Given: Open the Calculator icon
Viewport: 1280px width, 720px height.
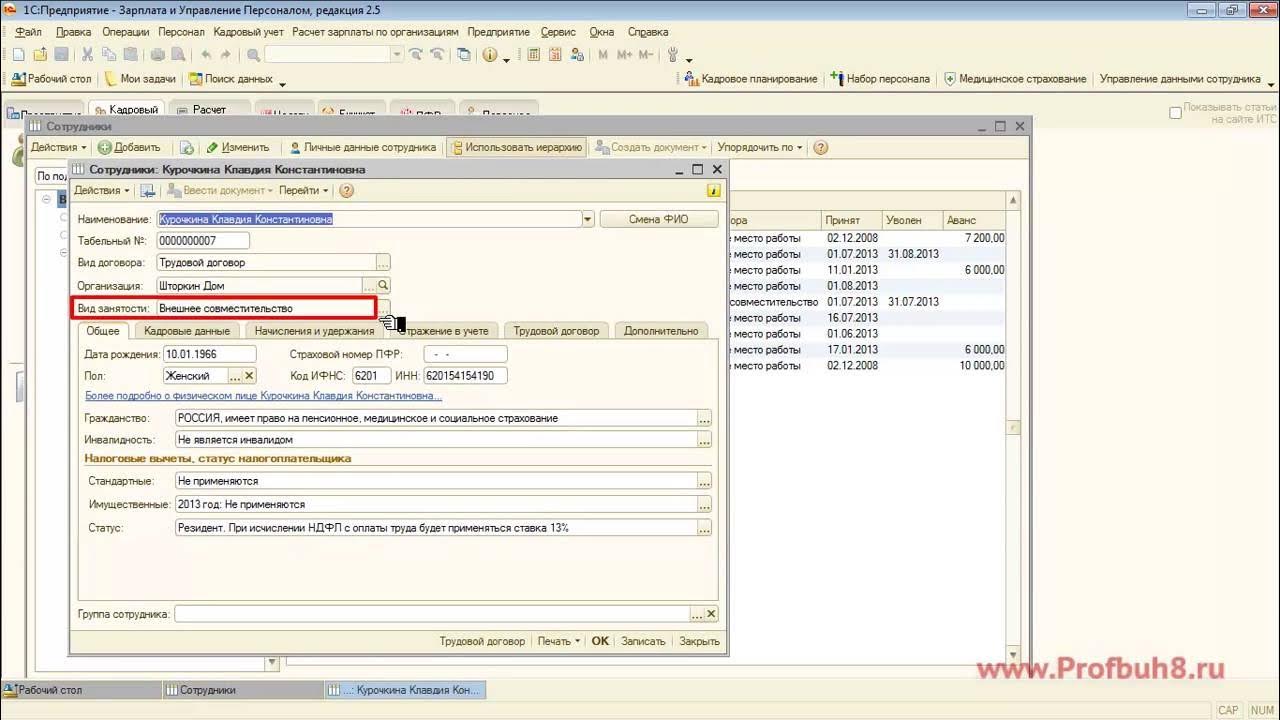Looking at the screenshot, I should click(x=533, y=55).
